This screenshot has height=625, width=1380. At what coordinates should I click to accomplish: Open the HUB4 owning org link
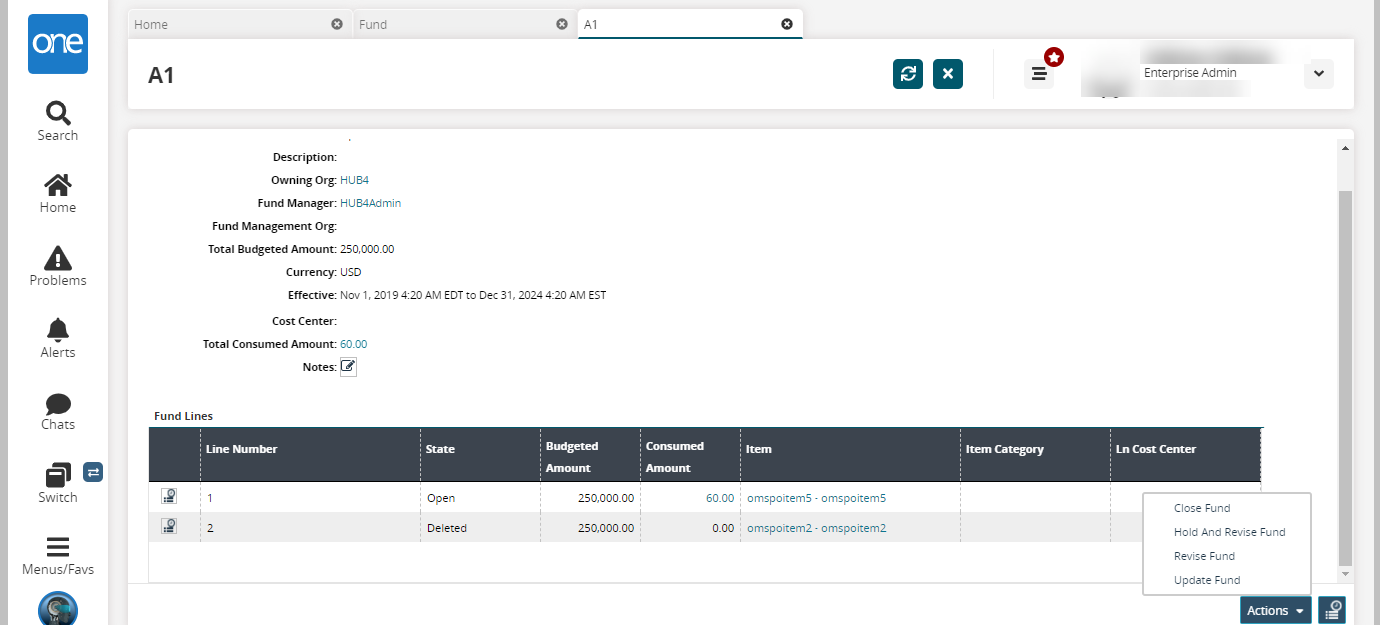point(355,180)
